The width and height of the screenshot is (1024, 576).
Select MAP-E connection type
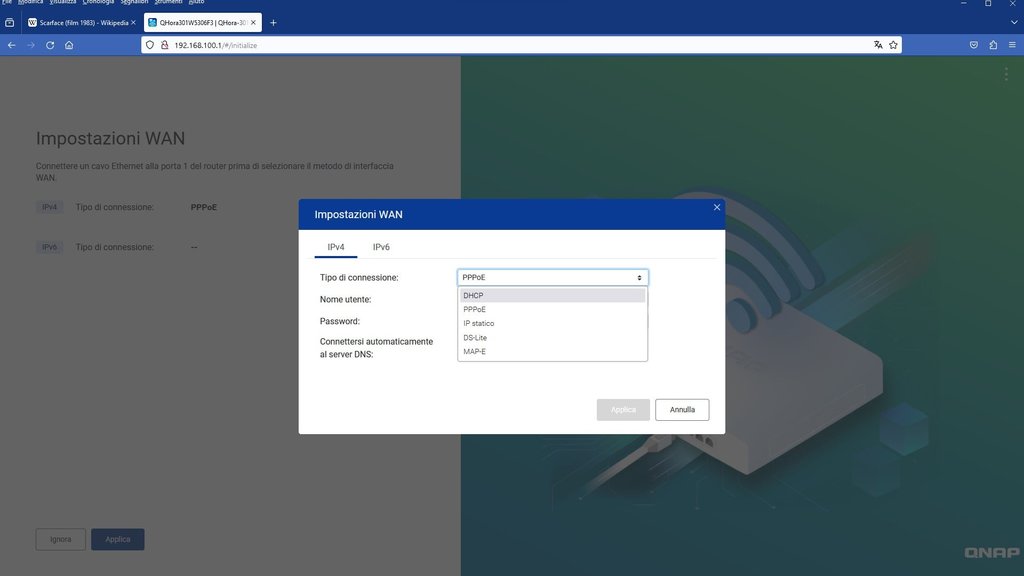click(x=552, y=352)
